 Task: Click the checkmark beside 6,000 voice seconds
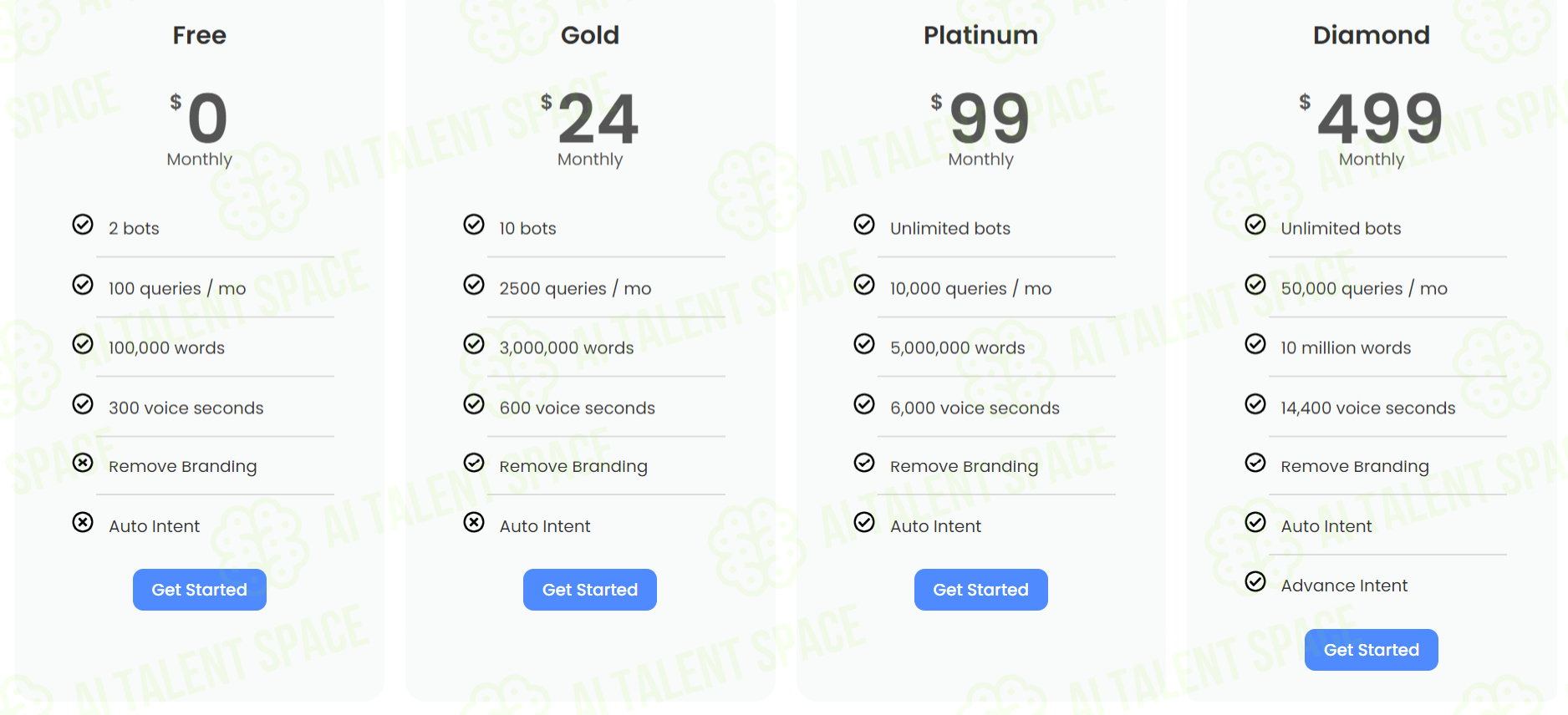click(864, 404)
